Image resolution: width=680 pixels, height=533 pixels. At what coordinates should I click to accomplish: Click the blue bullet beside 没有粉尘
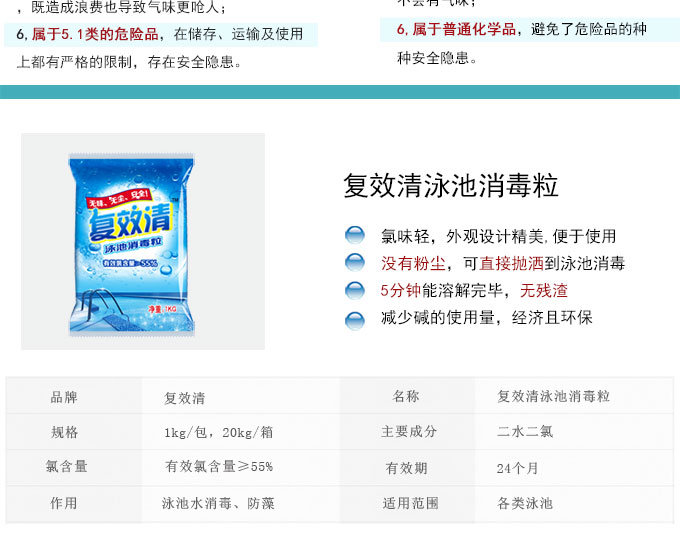point(355,263)
